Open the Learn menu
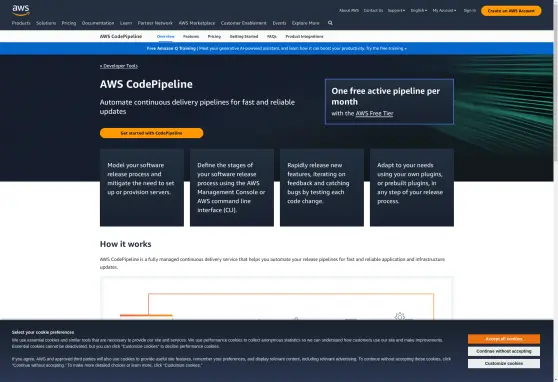 tap(126, 23)
